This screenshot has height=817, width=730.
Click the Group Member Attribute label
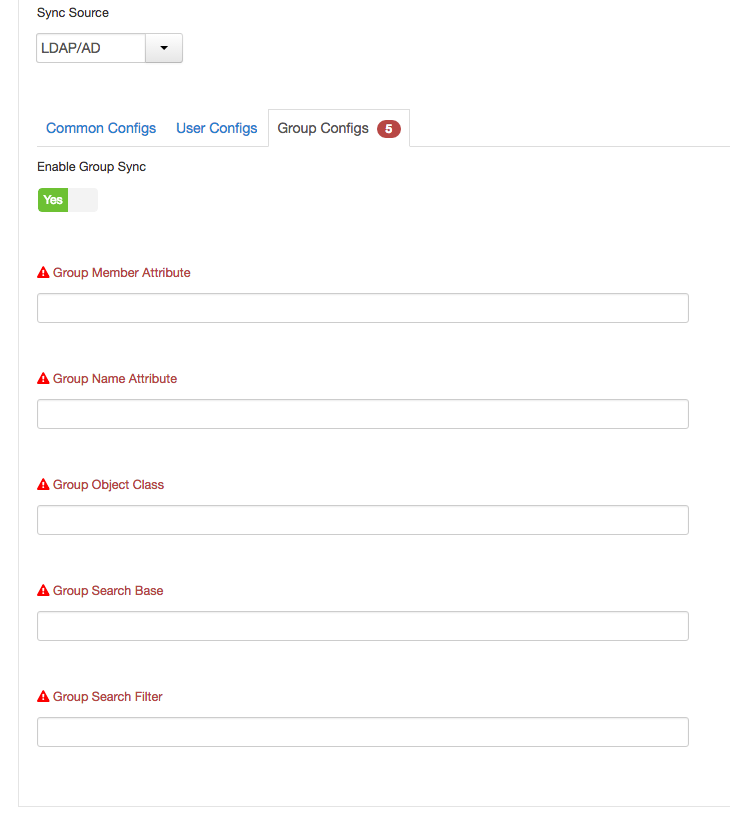click(121, 273)
